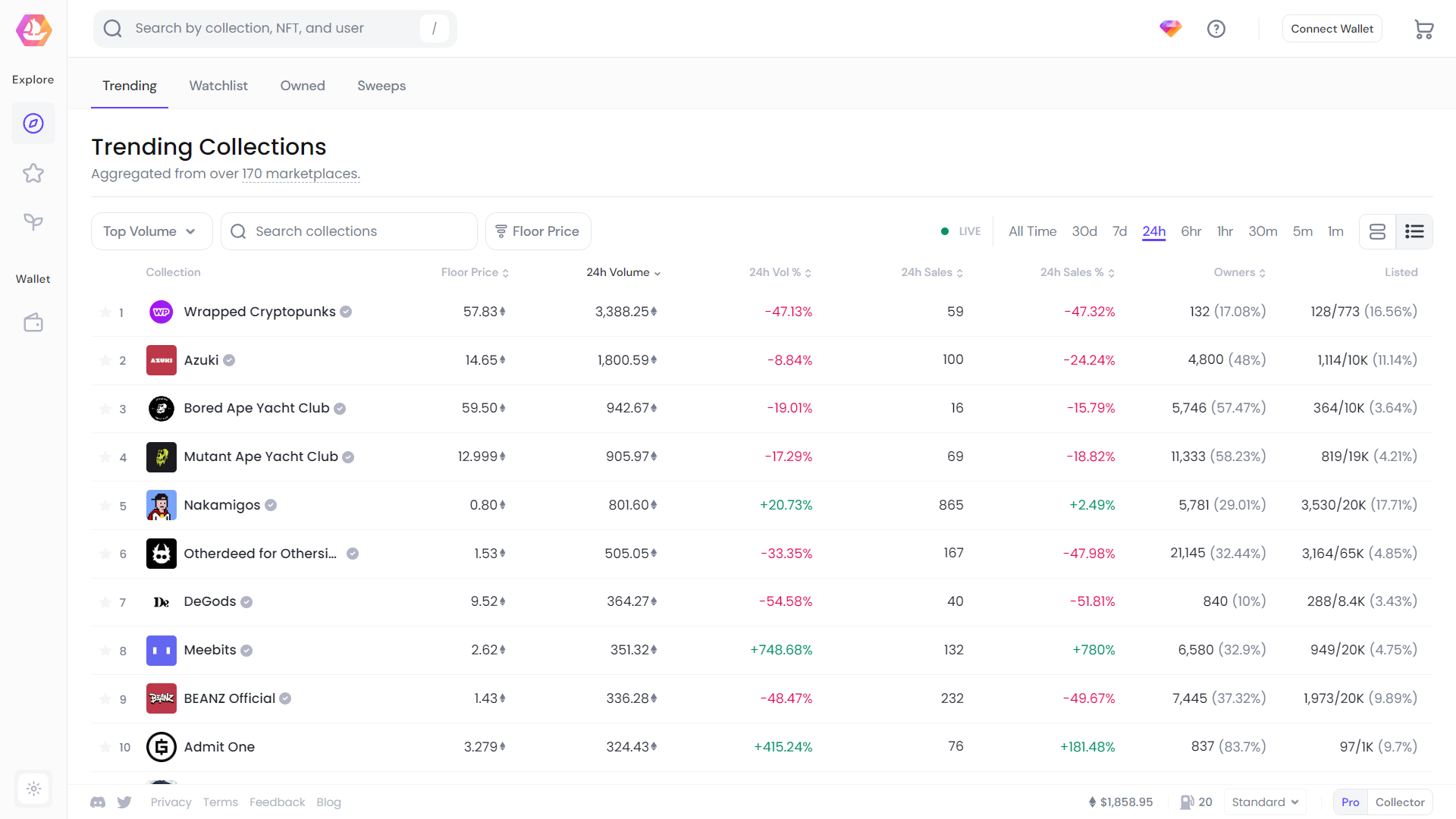This screenshot has width=1456, height=819.
Task: Select the All Time timeframe
Action: coord(1032,231)
